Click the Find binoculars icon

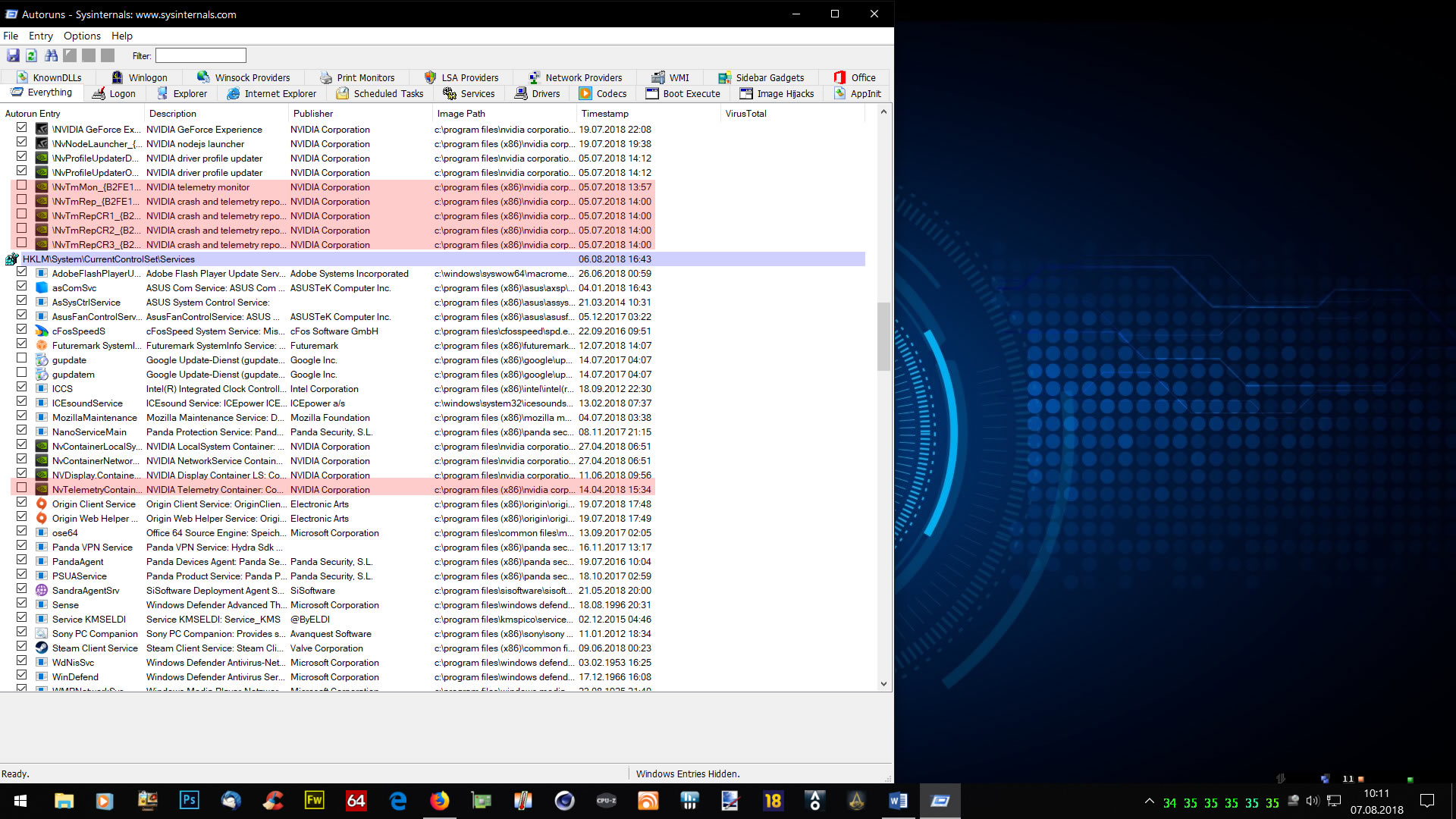[51, 55]
